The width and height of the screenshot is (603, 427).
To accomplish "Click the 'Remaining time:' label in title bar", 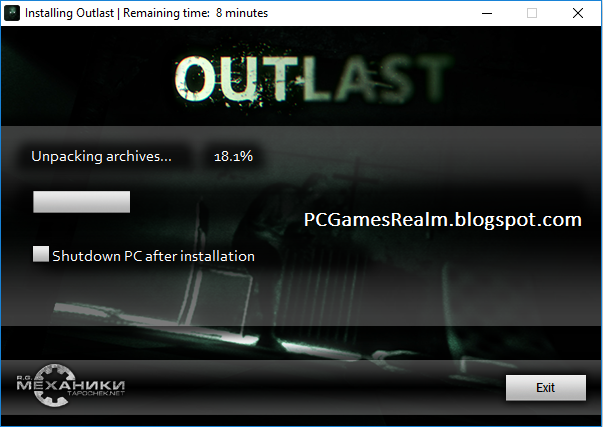I will (167, 13).
